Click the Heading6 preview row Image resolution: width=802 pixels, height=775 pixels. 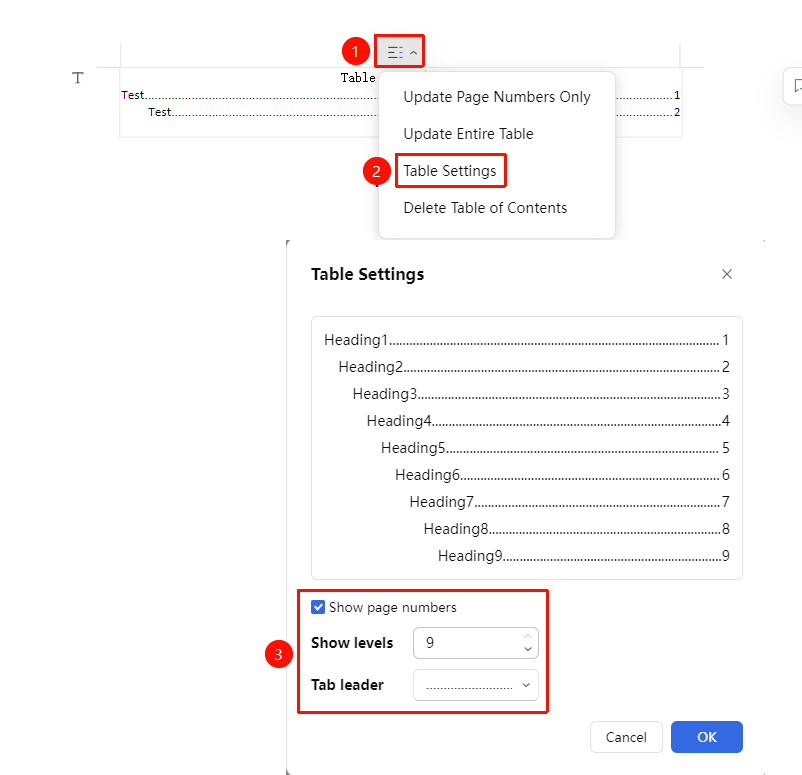[562, 475]
